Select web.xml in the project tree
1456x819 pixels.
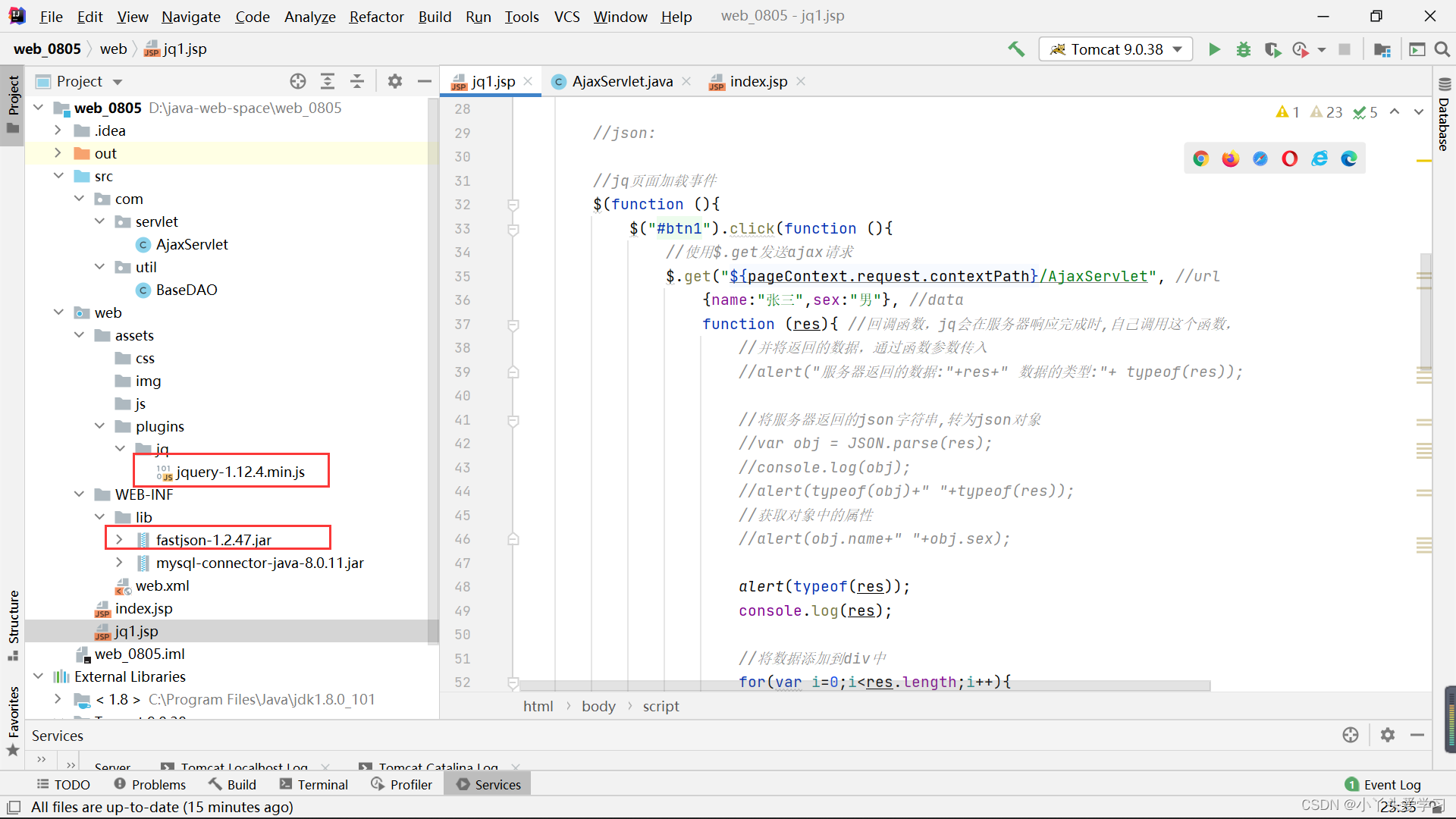(x=162, y=585)
